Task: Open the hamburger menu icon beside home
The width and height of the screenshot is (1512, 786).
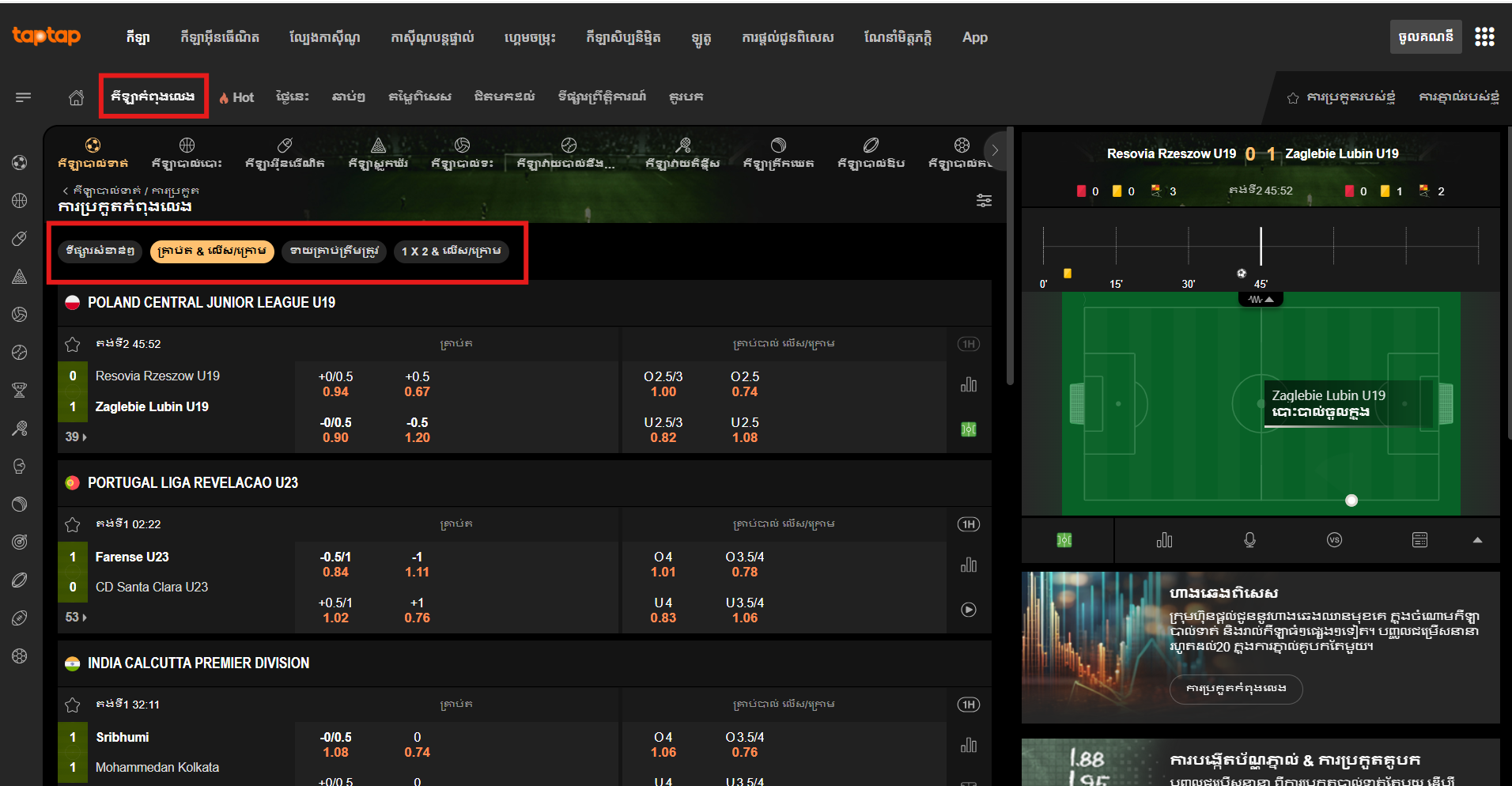Action: pos(23,97)
